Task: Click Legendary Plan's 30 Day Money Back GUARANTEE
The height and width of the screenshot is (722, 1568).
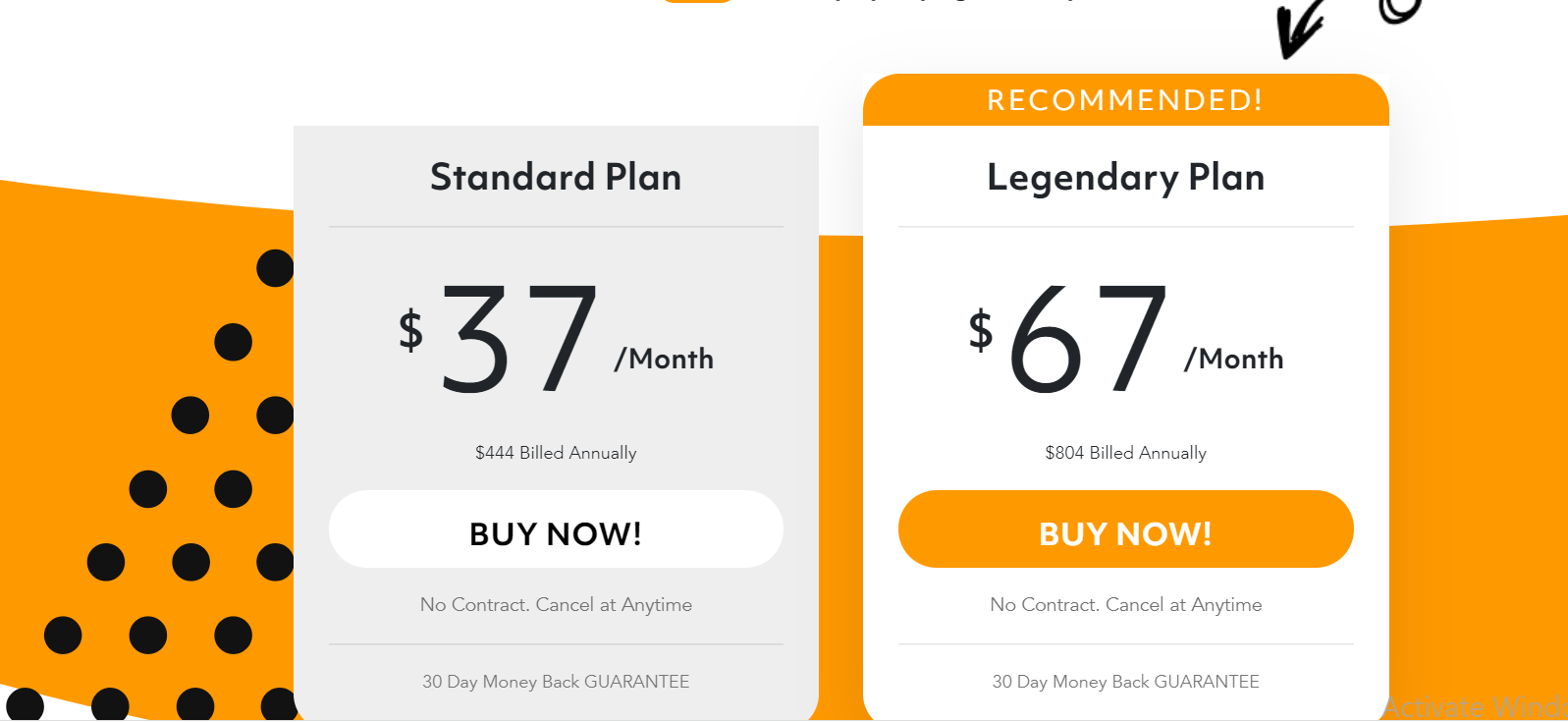Action: 1125,682
